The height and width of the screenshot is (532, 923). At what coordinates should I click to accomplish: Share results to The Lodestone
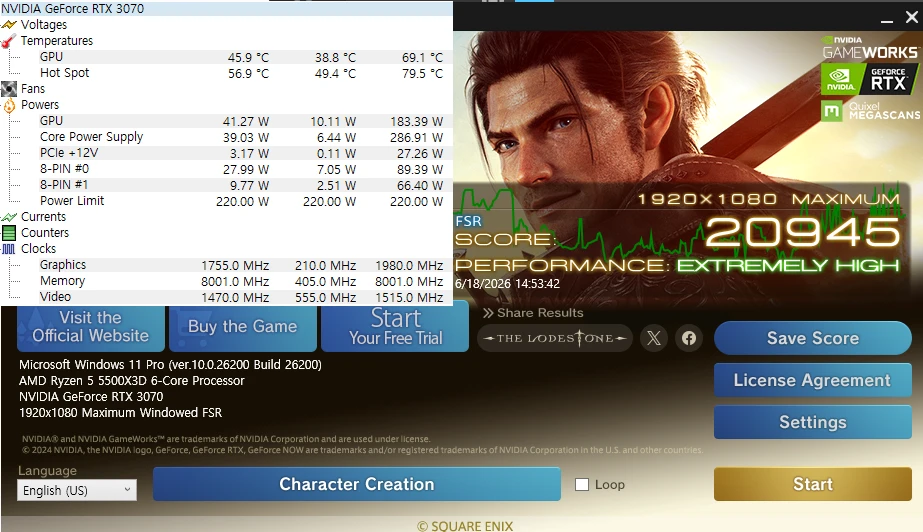click(x=555, y=338)
